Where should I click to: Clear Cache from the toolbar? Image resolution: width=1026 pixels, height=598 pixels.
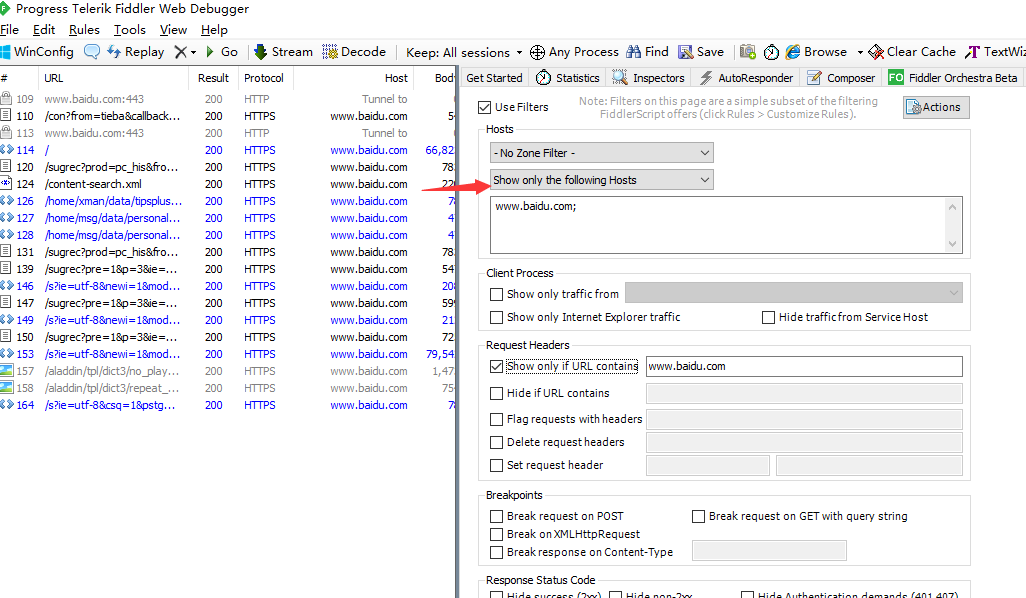coord(912,52)
